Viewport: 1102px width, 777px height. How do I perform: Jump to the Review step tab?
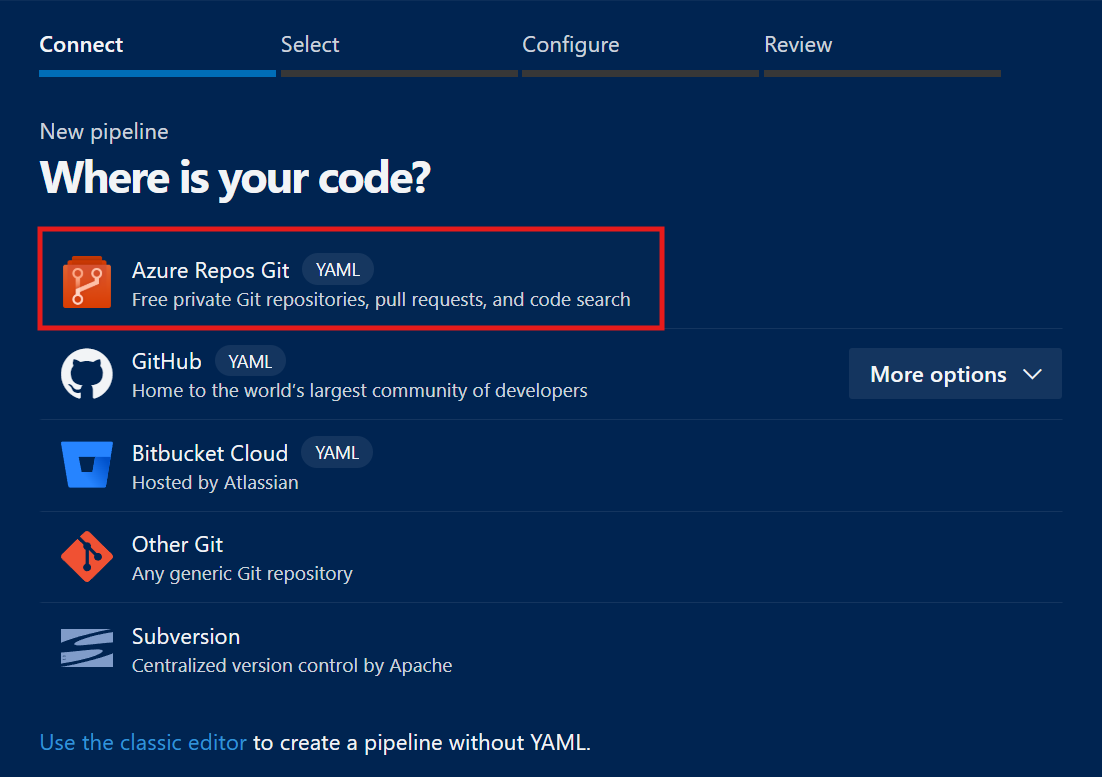798,45
